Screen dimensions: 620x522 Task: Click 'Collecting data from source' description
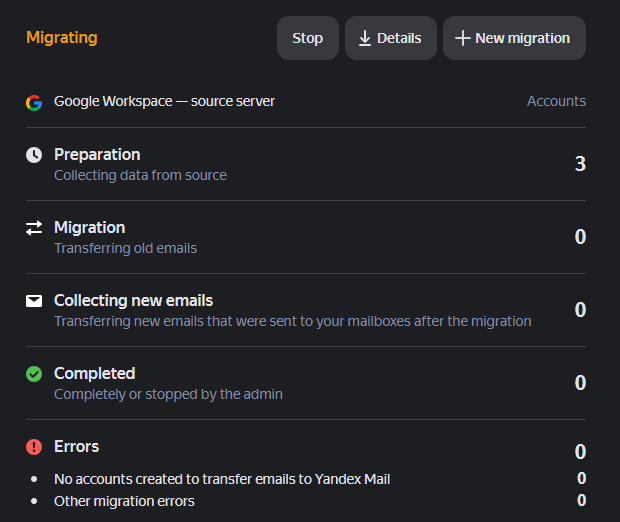tap(140, 175)
